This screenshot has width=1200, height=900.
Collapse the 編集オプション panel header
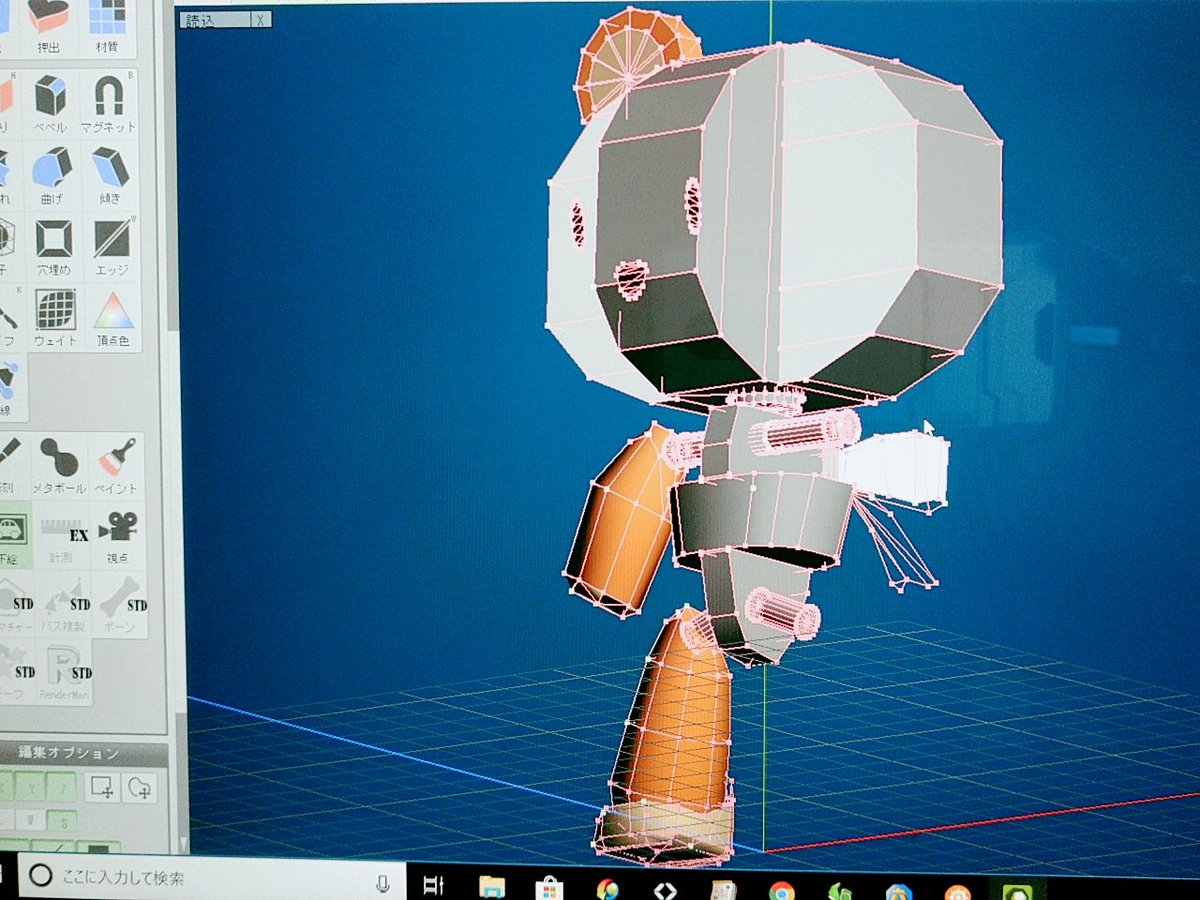click(85, 753)
